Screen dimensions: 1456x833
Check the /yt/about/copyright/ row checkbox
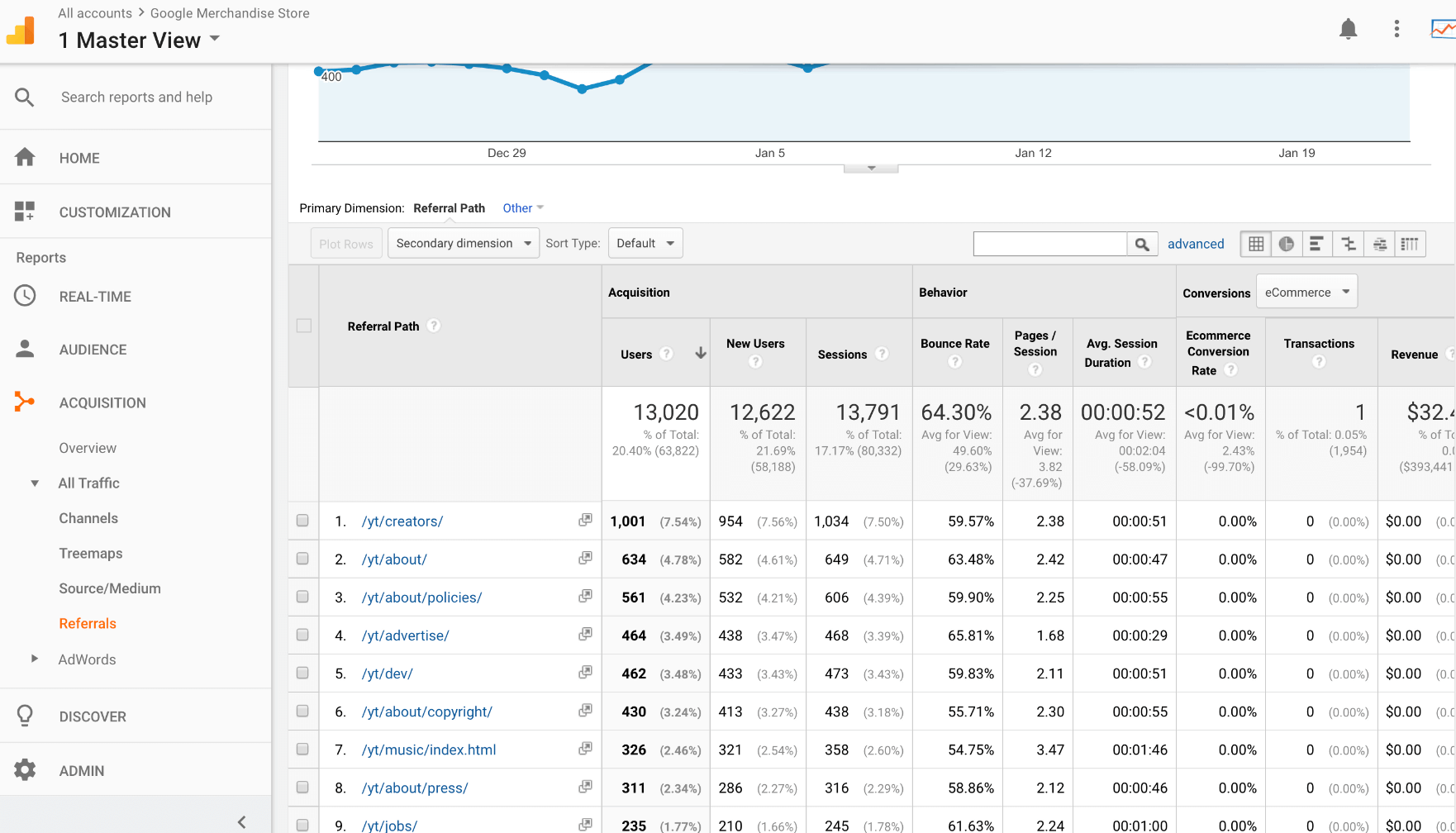pos(302,711)
